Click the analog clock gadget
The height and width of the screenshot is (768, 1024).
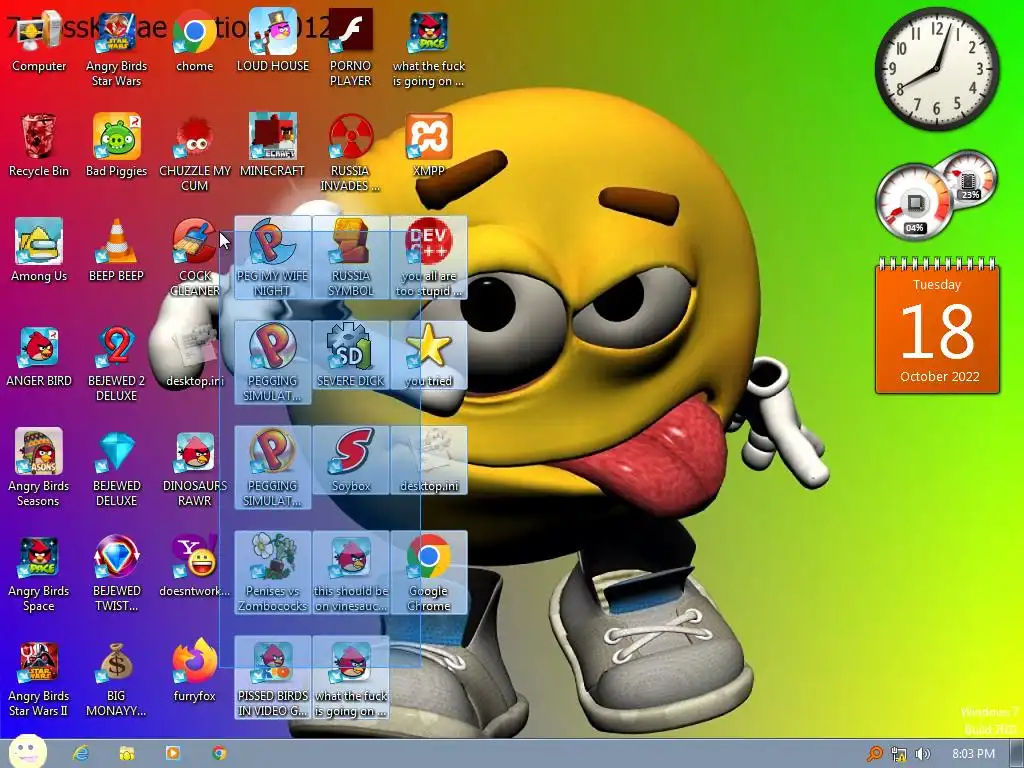pyautogui.click(x=937, y=68)
